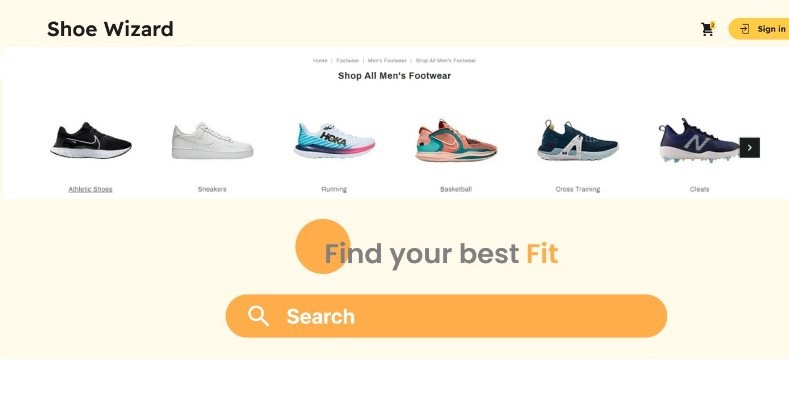Click the magnifying glass search icon
The width and height of the screenshot is (789, 402).
pyautogui.click(x=258, y=316)
